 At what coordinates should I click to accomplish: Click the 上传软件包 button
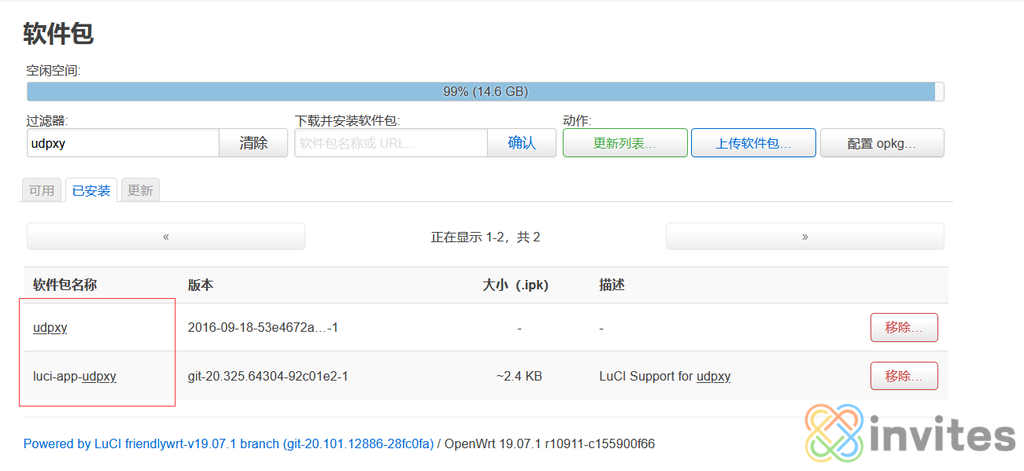tap(753, 143)
